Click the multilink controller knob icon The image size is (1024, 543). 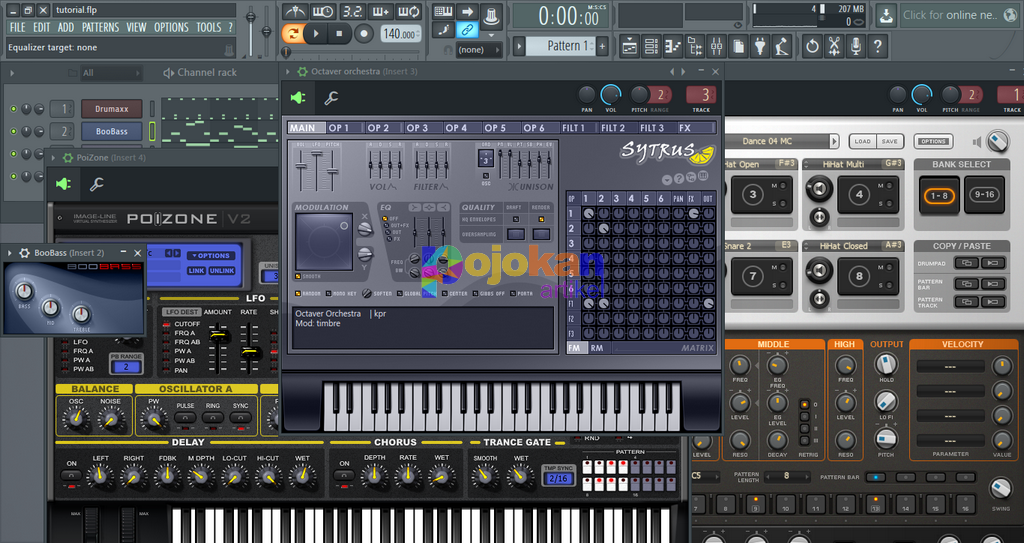[x=491, y=15]
